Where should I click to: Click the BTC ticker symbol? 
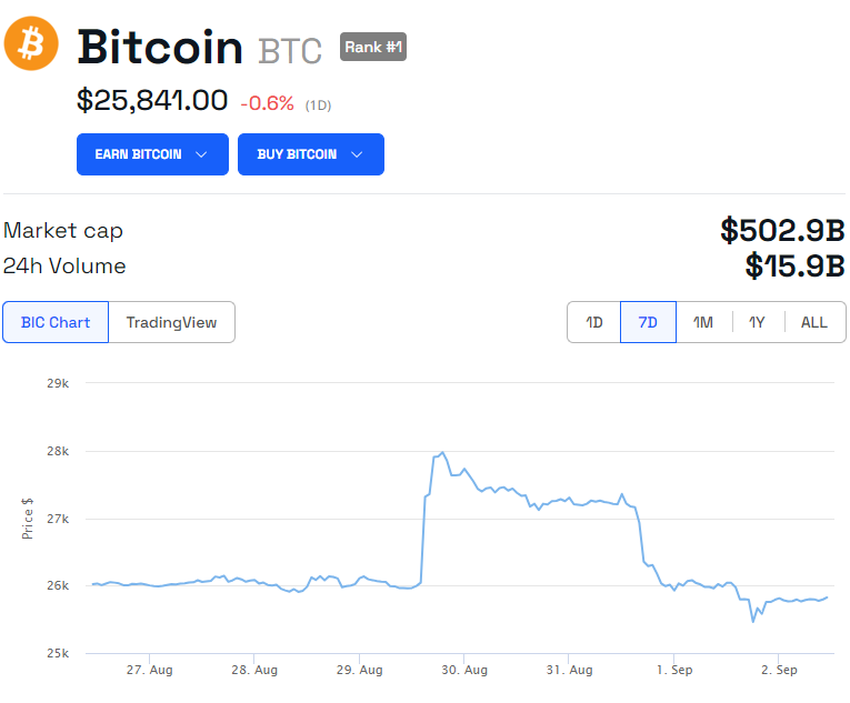point(288,49)
